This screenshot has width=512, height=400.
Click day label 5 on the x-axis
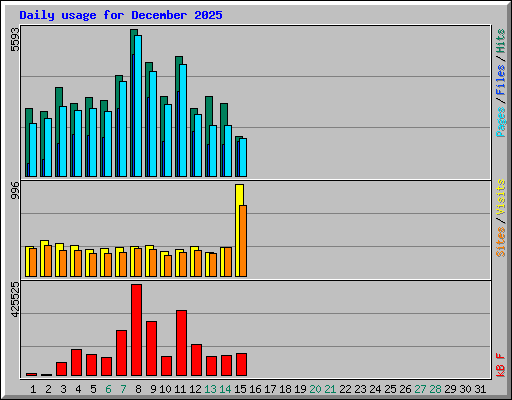93,389
